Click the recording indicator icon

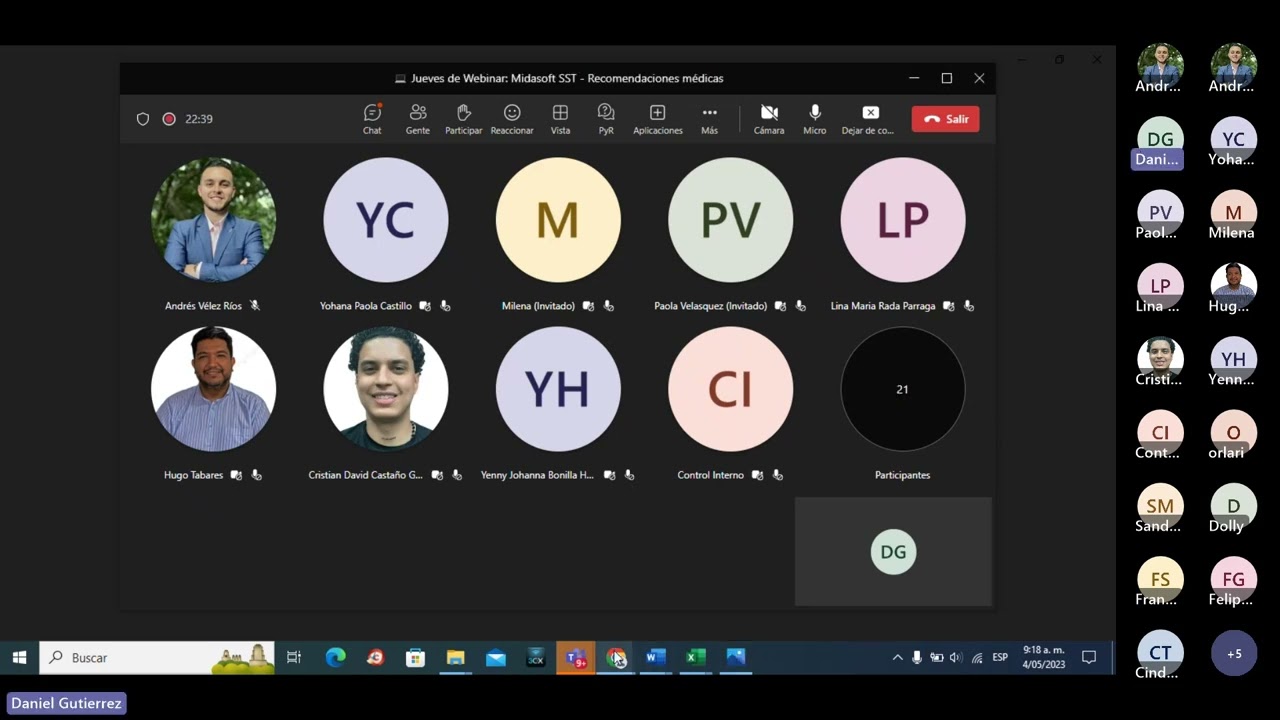coord(169,119)
